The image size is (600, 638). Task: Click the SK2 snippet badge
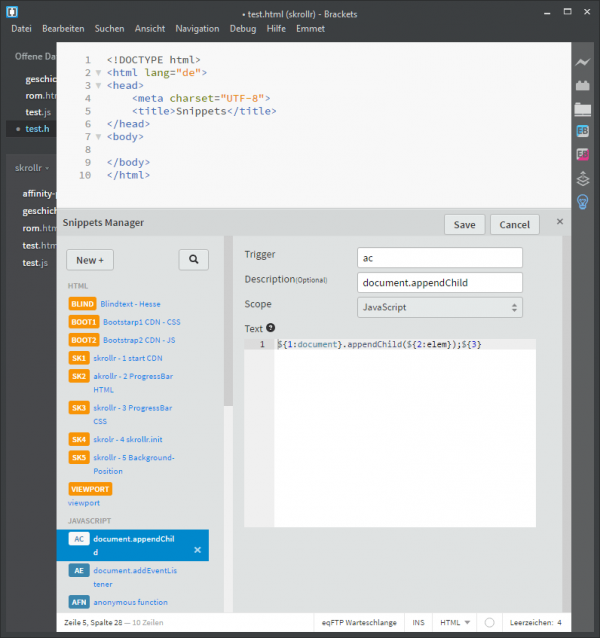point(79,376)
